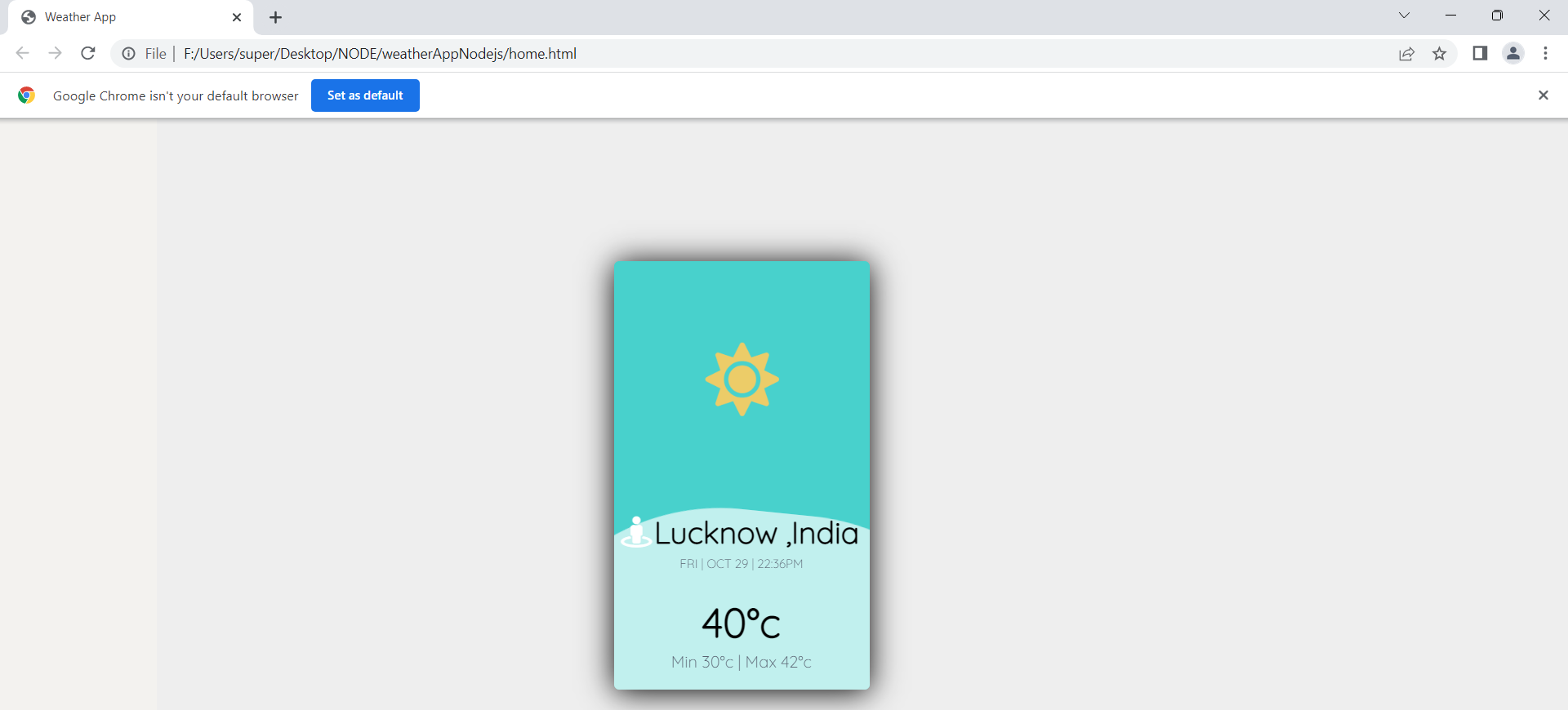Open the share page icon

click(1406, 54)
